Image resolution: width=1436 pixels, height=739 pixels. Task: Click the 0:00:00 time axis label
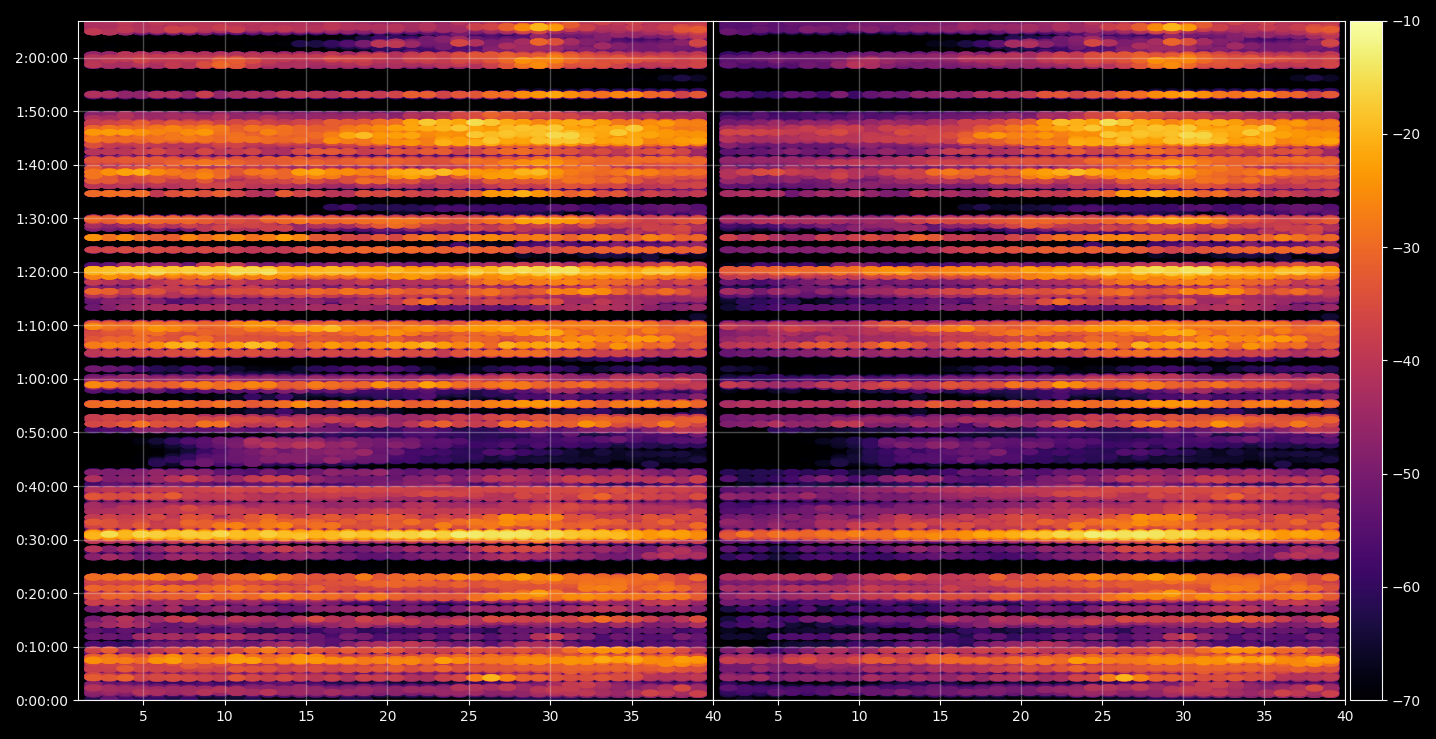42,701
